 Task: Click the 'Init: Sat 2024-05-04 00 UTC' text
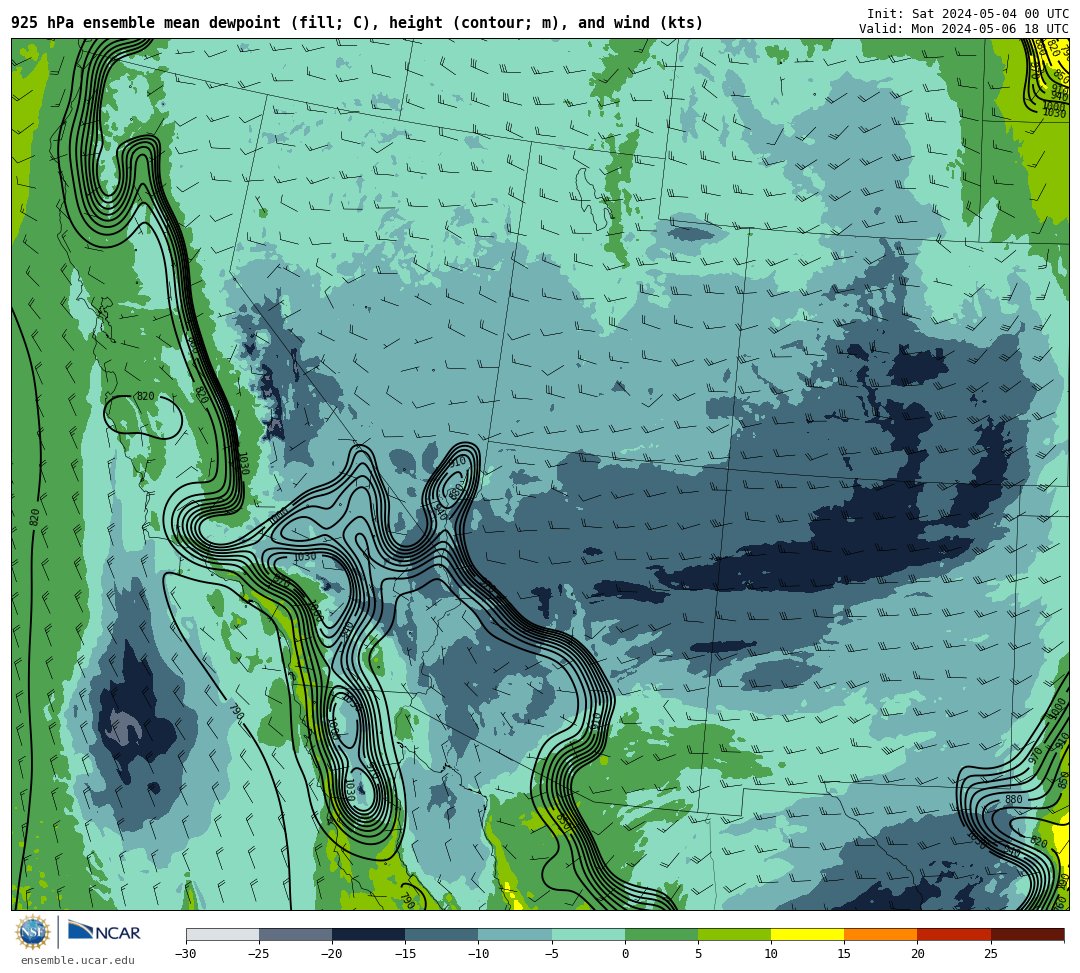pyautogui.click(x=968, y=14)
